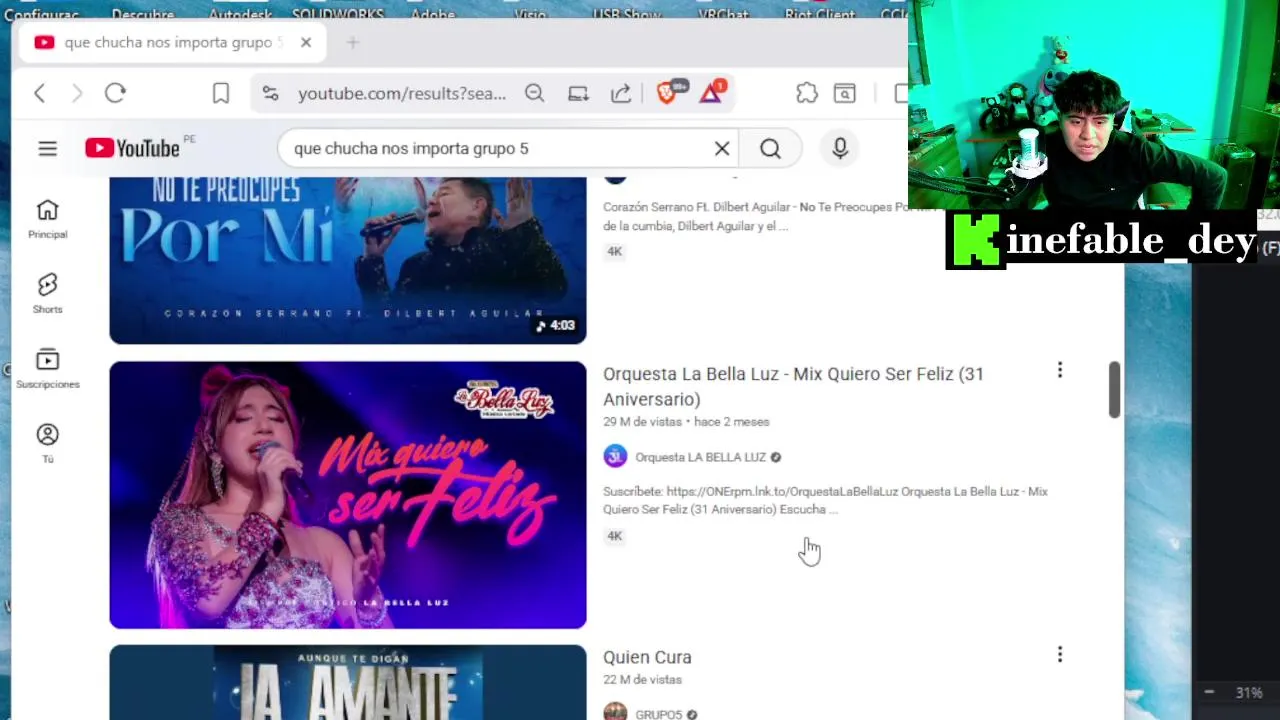The height and width of the screenshot is (720, 1280).
Task: Open Brave Shields lion icon
Action: (x=669, y=92)
